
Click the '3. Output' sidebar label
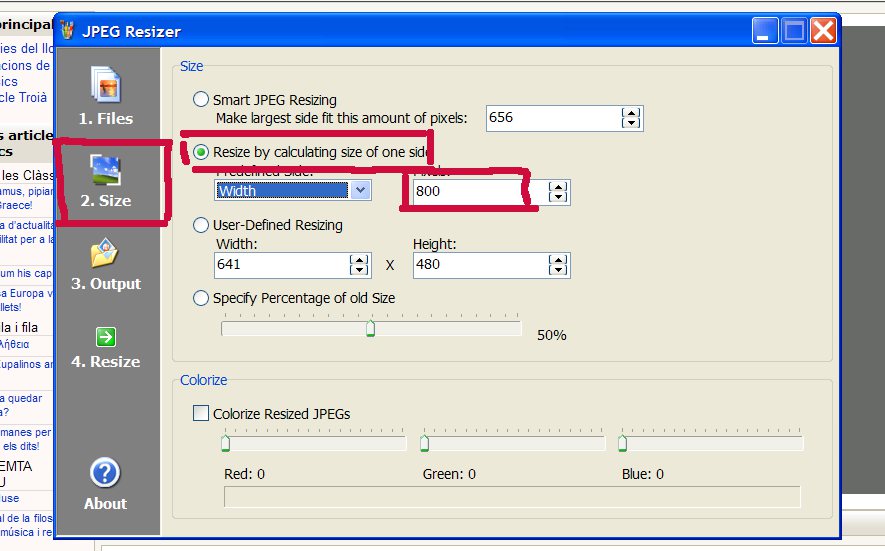pyautogui.click(x=106, y=283)
